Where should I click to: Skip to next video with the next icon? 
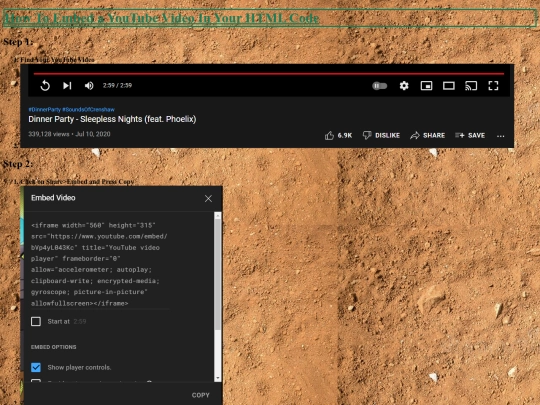coord(67,85)
